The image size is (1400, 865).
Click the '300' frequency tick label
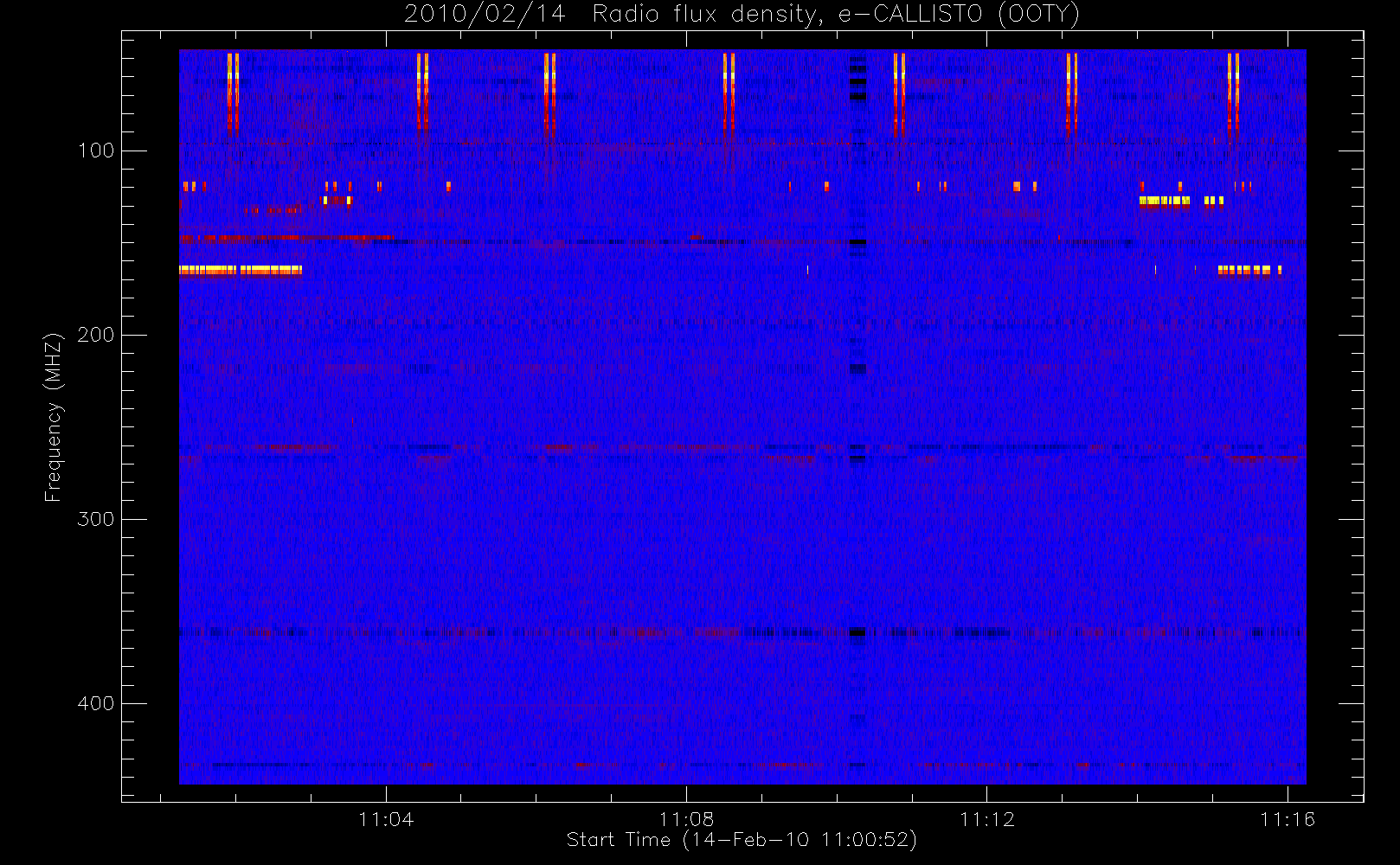point(96,519)
